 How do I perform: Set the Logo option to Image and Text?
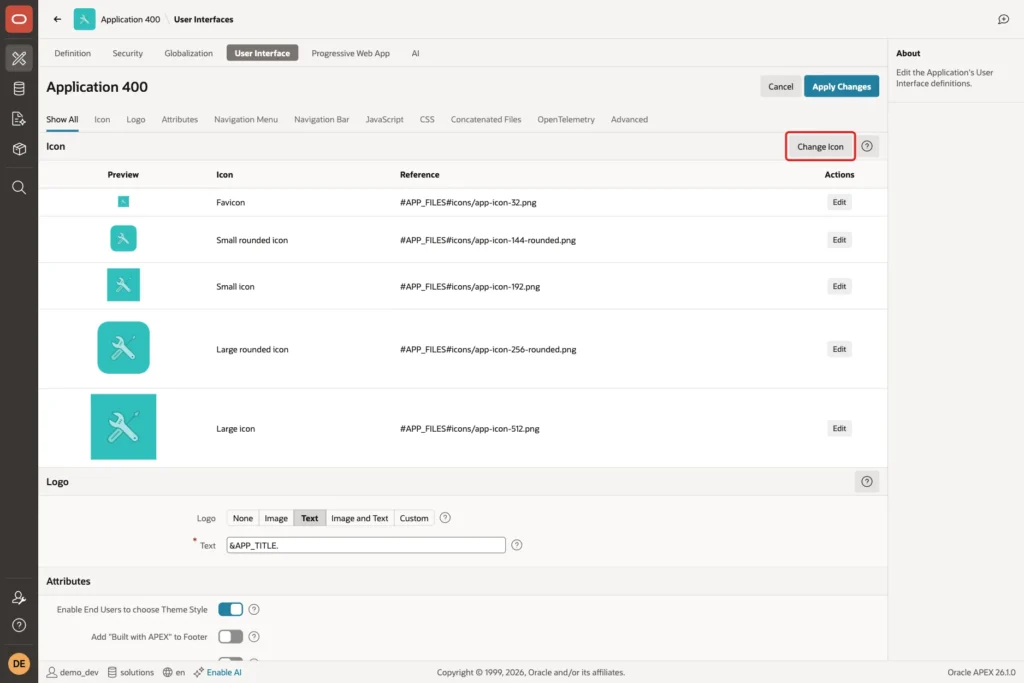click(x=359, y=518)
